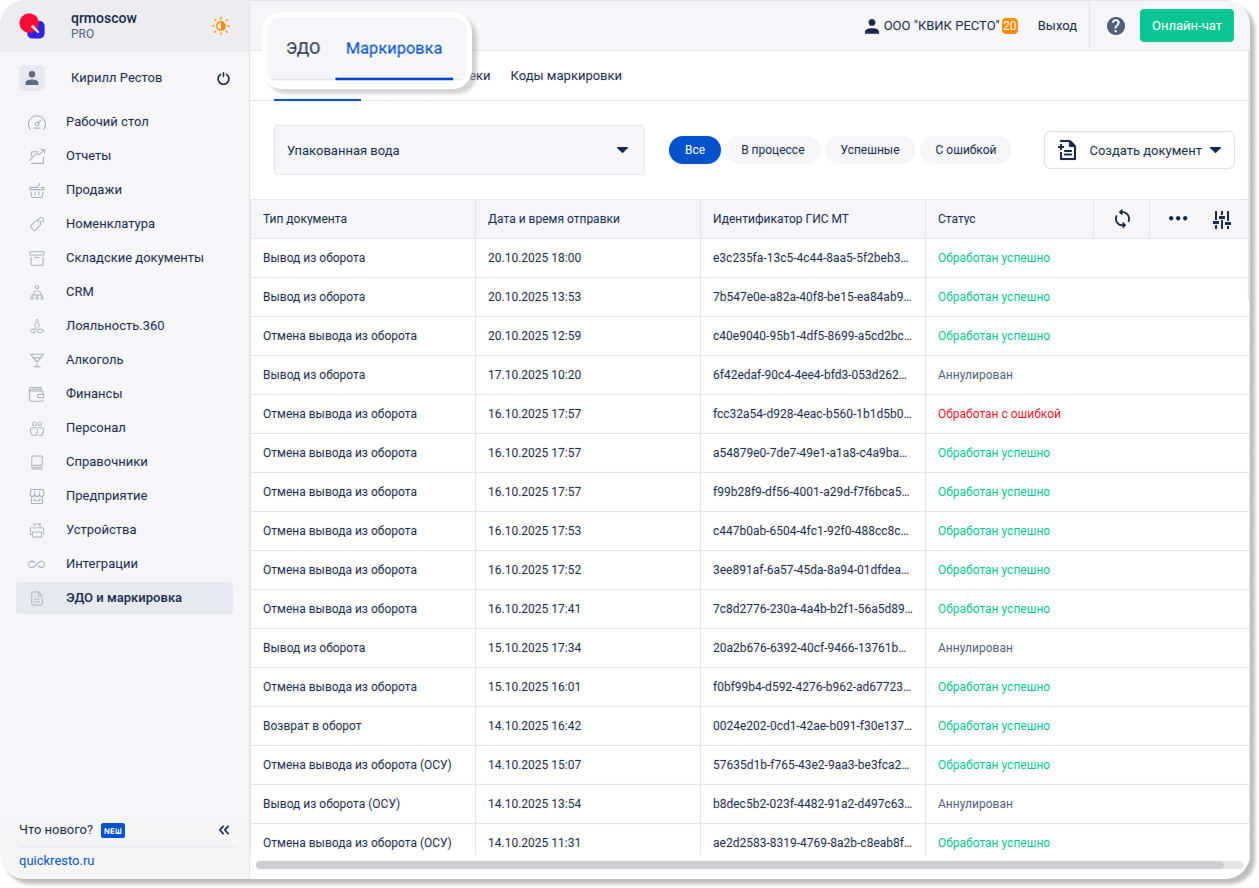Open the three-dots more options menu
The width and height of the screenshot is (1259, 888).
1178,219
